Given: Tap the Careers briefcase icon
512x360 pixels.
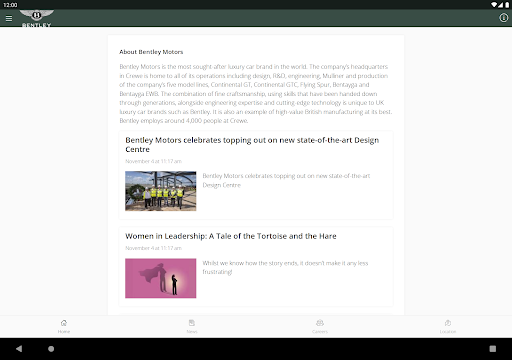Looking at the screenshot, I should (x=320, y=323).
